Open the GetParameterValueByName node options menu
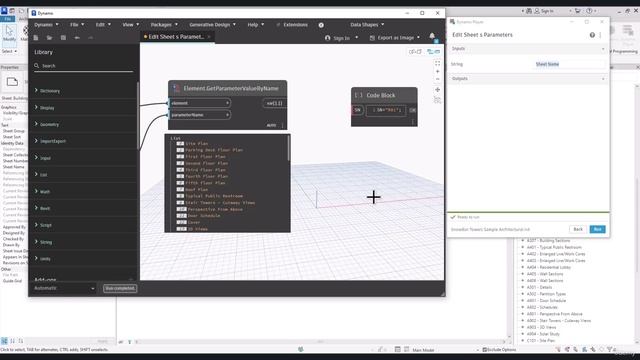Screen dimensions: 640x360 point(282,125)
